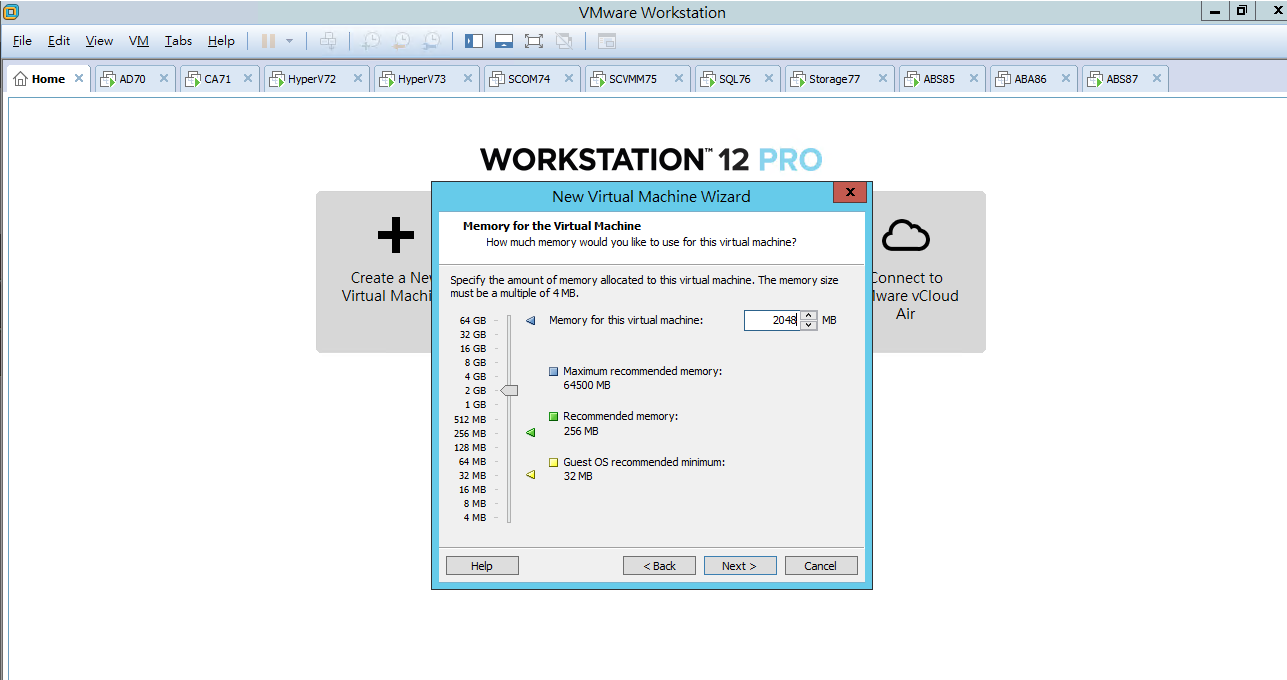1287x680 pixels.
Task: Switch to the ABA86 tab
Action: pos(1034,79)
